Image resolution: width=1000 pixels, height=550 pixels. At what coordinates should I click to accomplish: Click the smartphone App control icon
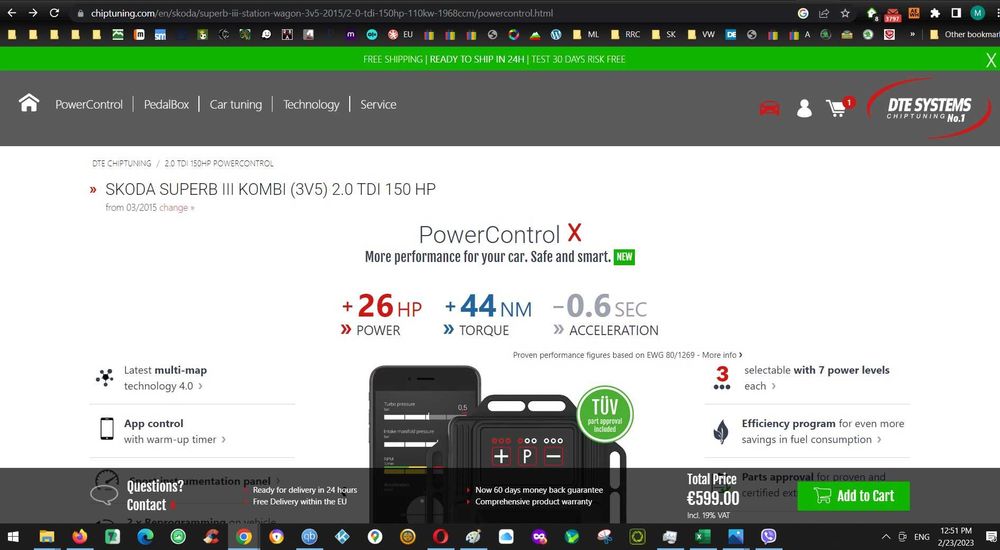107,429
